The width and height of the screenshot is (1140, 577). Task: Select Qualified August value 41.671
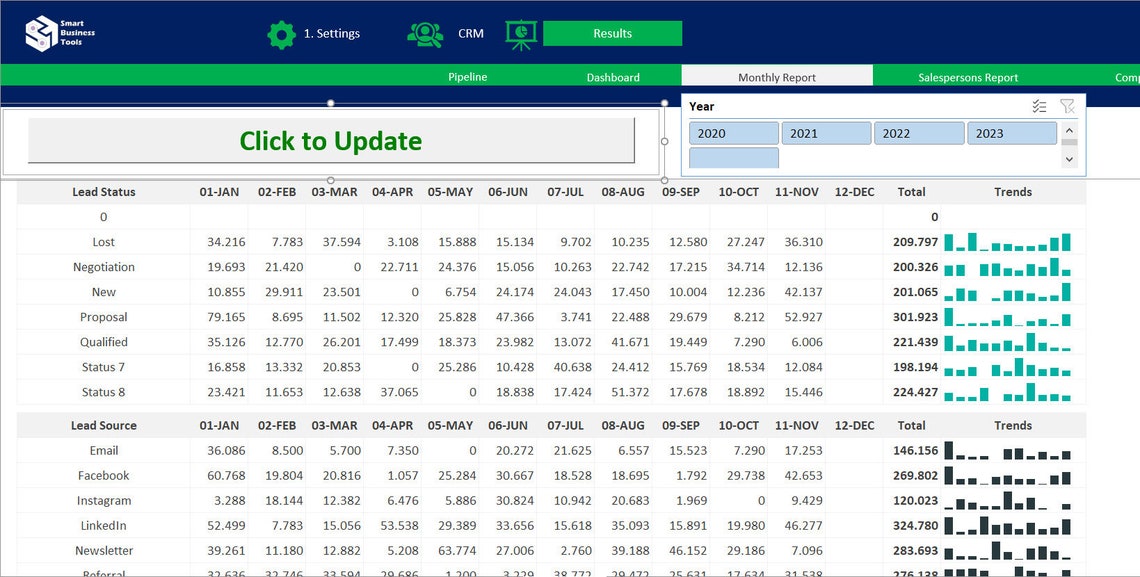click(630, 342)
